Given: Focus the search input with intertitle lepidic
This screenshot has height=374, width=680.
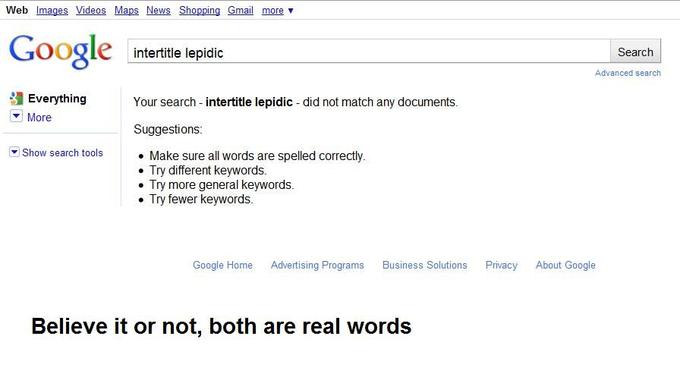Looking at the screenshot, I should click(x=369, y=52).
